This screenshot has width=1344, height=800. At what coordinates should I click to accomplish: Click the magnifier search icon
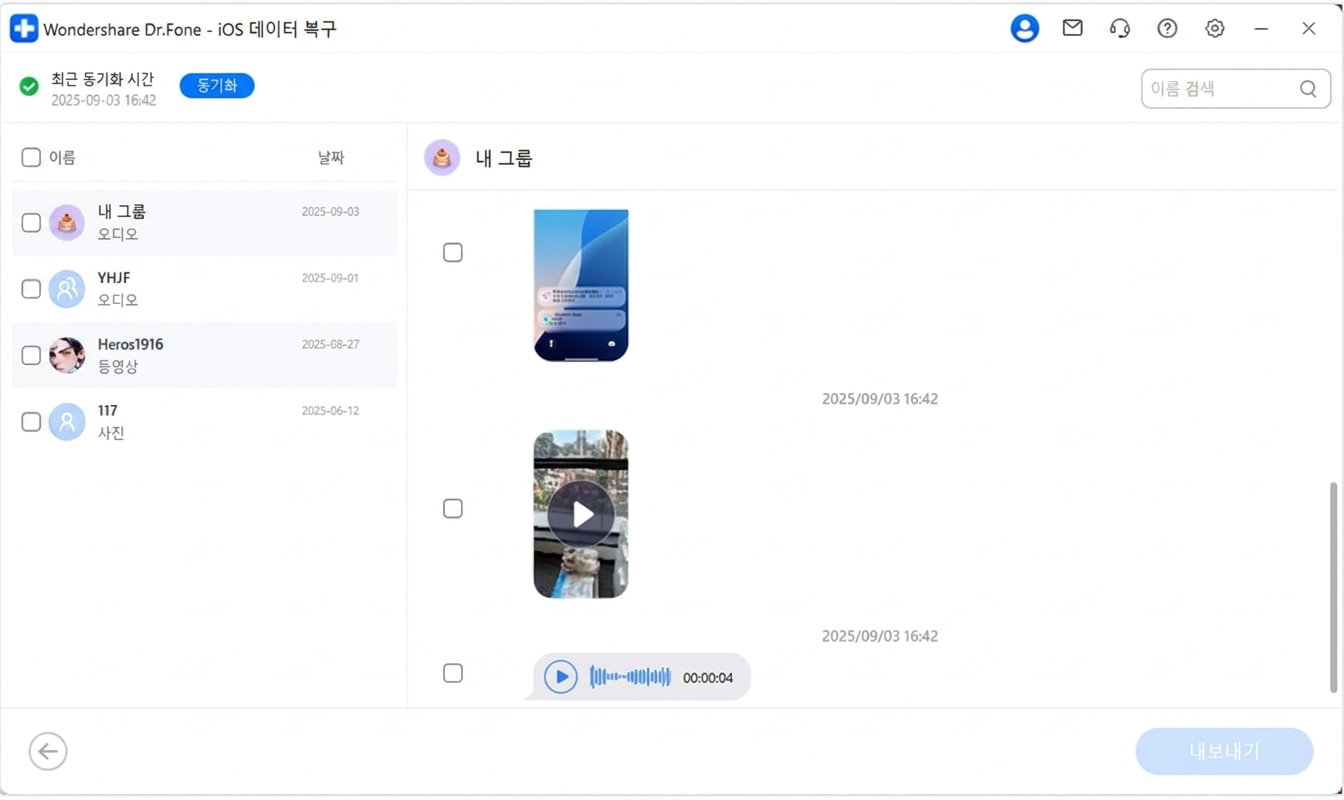point(1308,89)
